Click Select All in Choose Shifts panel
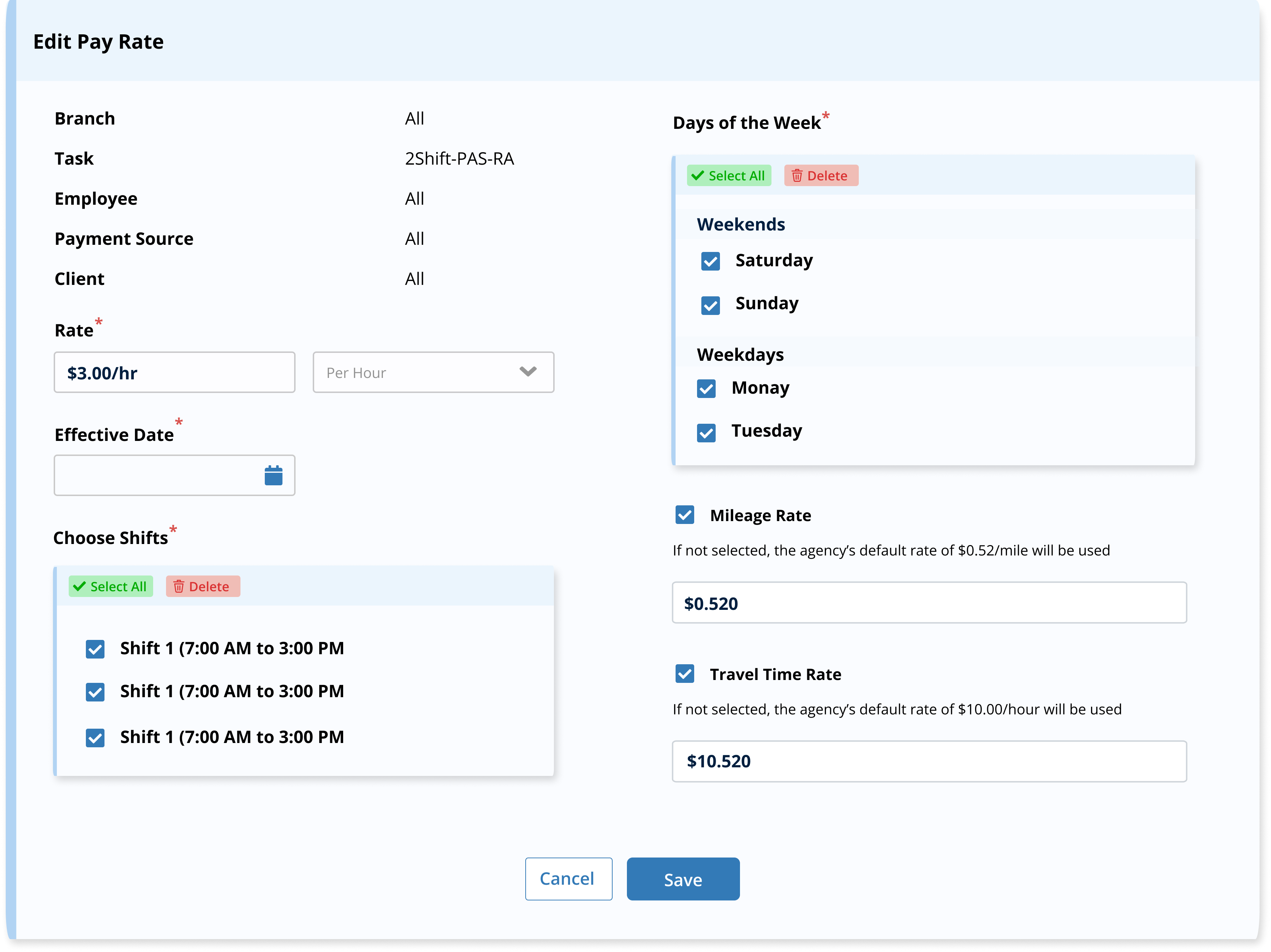 (x=111, y=586)
